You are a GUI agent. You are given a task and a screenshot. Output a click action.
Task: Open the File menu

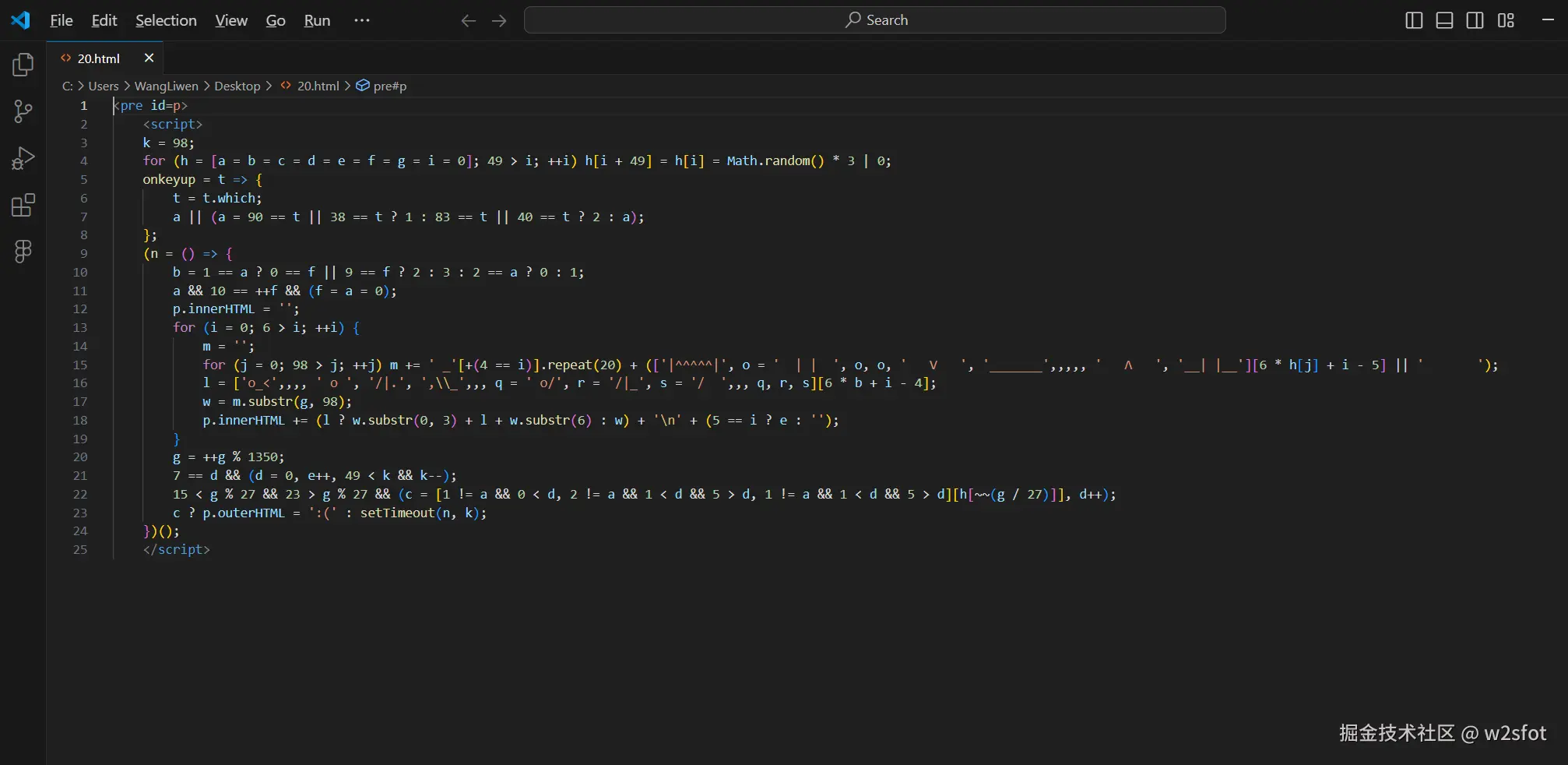point(62,20)
